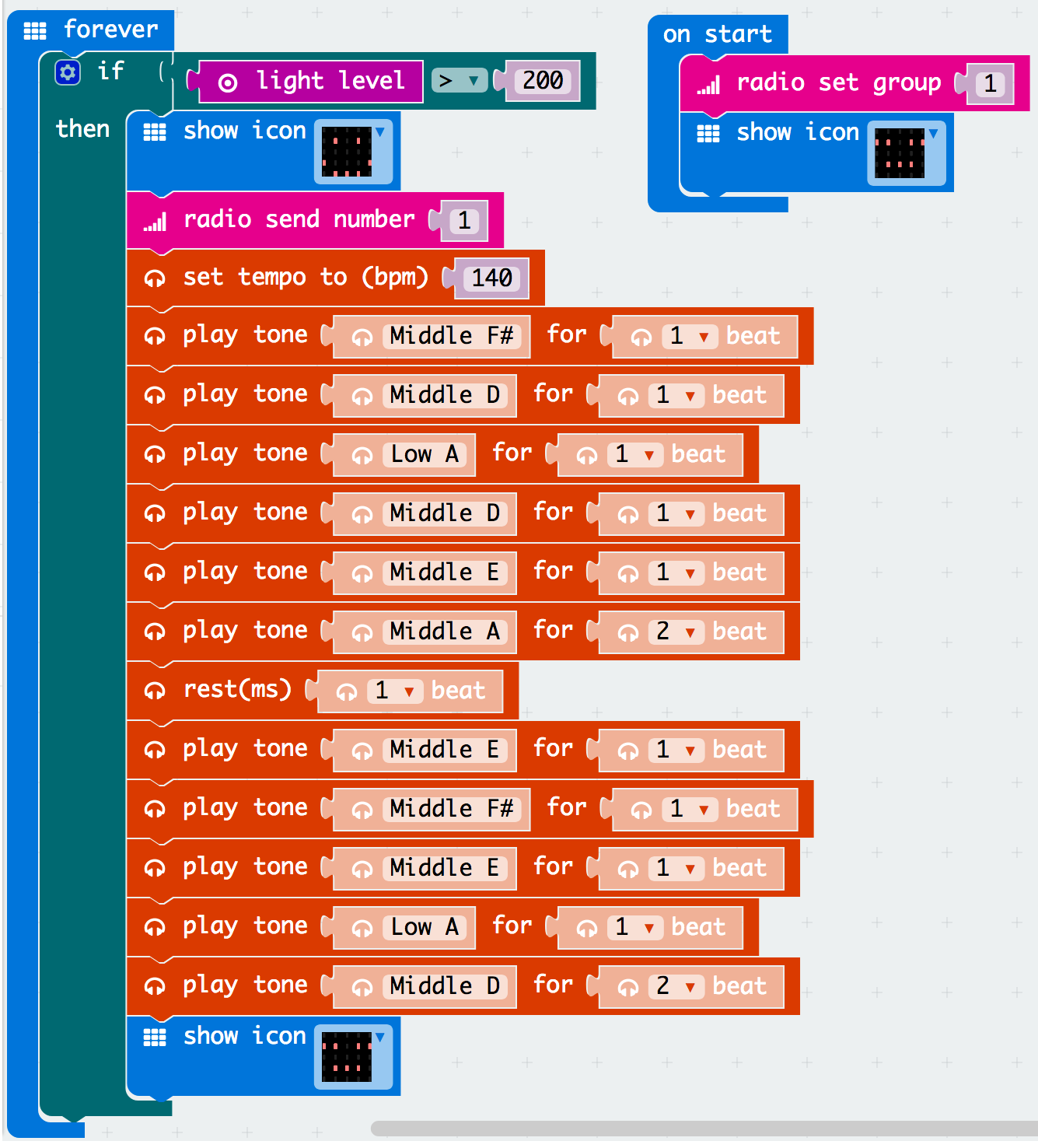Viewport: 1038px width, 1148px height.
Task: Open the beat dropdown on the rest(ms) block
Action: [408, 691]
